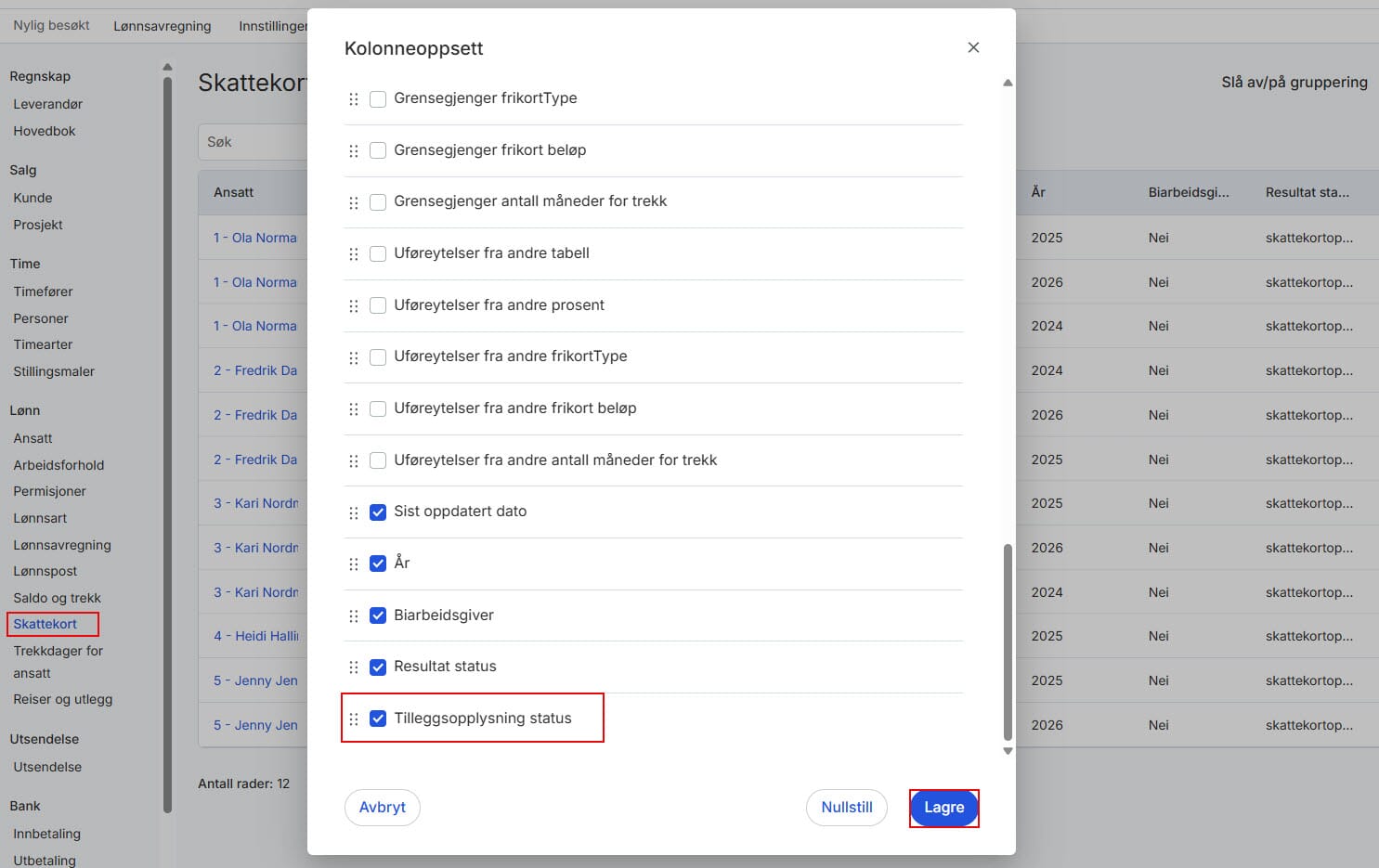Screen dimensions: 1379x868
Task: Click drag handle beside Resultat status
Action: [353, 667]
